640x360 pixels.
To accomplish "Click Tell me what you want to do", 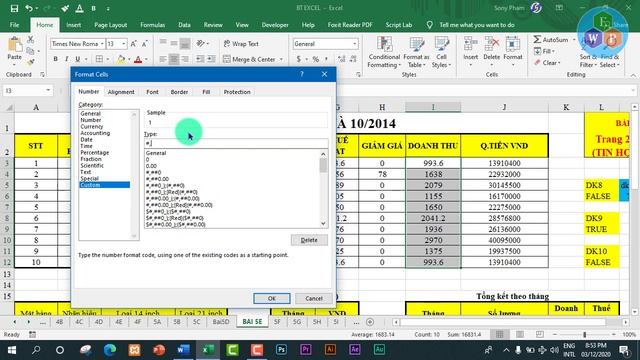I will [477, 25].
